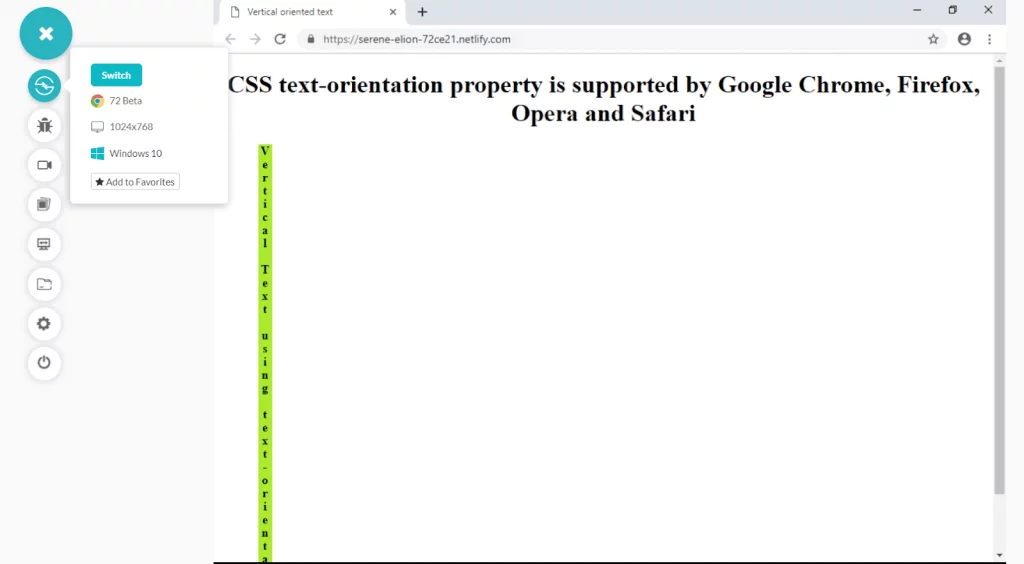
Task: Minimize the browser window
Action: (917, 10)
